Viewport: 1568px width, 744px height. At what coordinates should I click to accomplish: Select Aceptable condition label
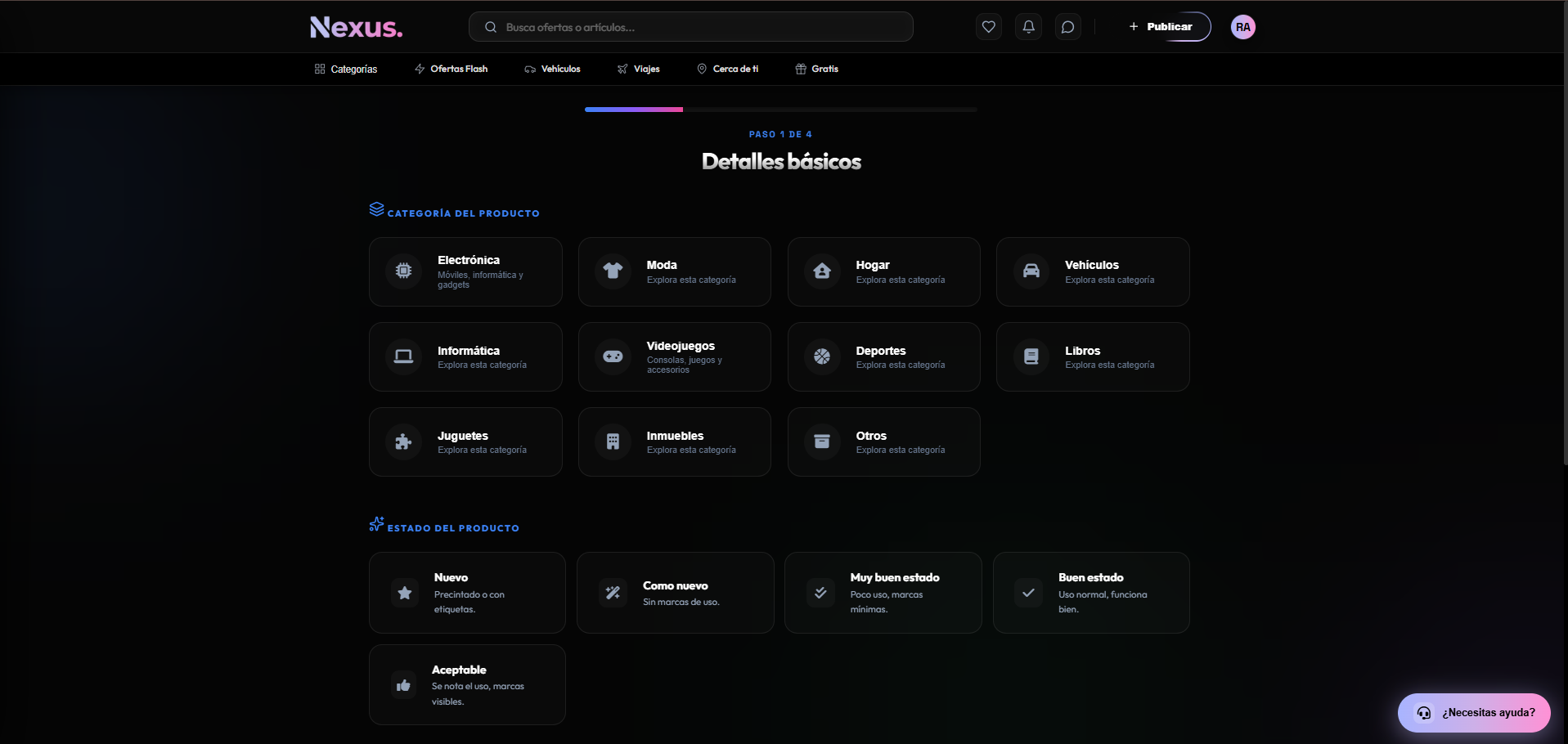click(459, 670)
